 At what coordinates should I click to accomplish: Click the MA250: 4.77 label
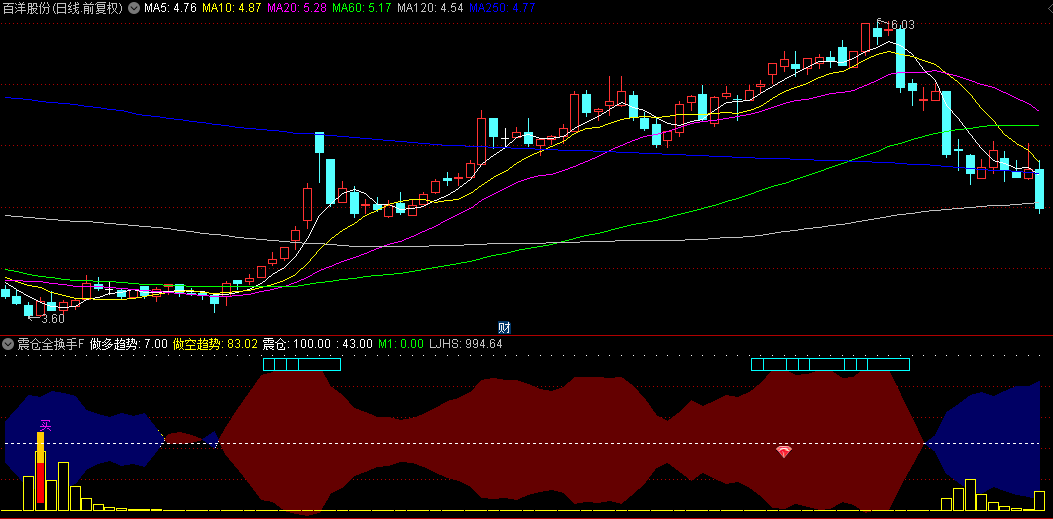pyautogui.click(x=502, y=8)
